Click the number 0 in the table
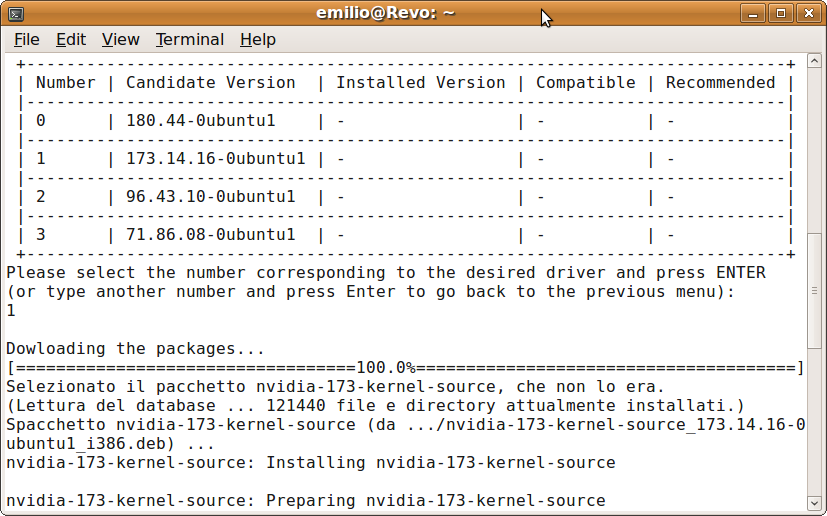 (x=41, y=121)
